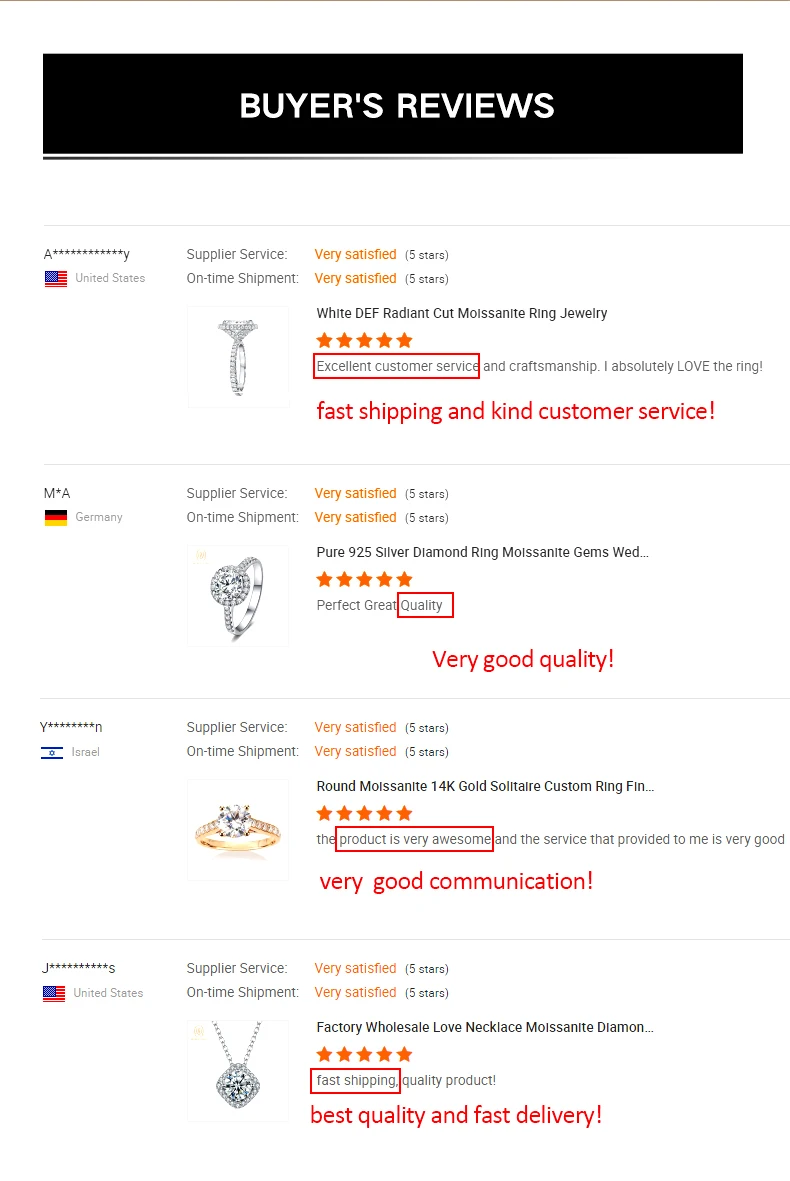Click star rating of Pure 925 Silver Ring

point(364,579)
